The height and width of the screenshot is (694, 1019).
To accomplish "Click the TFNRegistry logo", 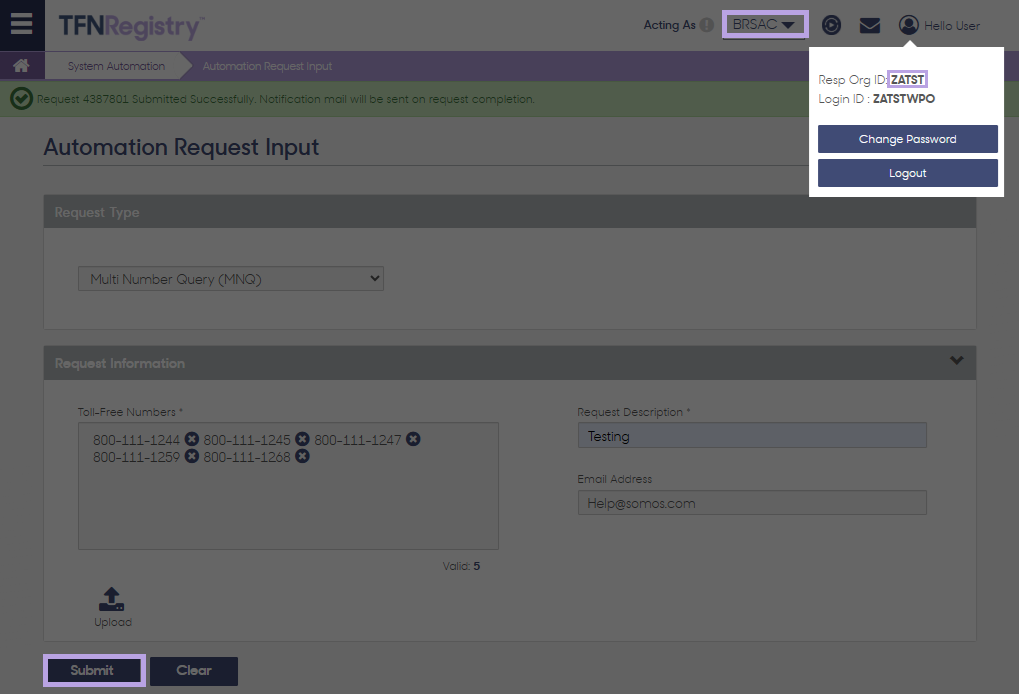I will [x=131, y=26].
